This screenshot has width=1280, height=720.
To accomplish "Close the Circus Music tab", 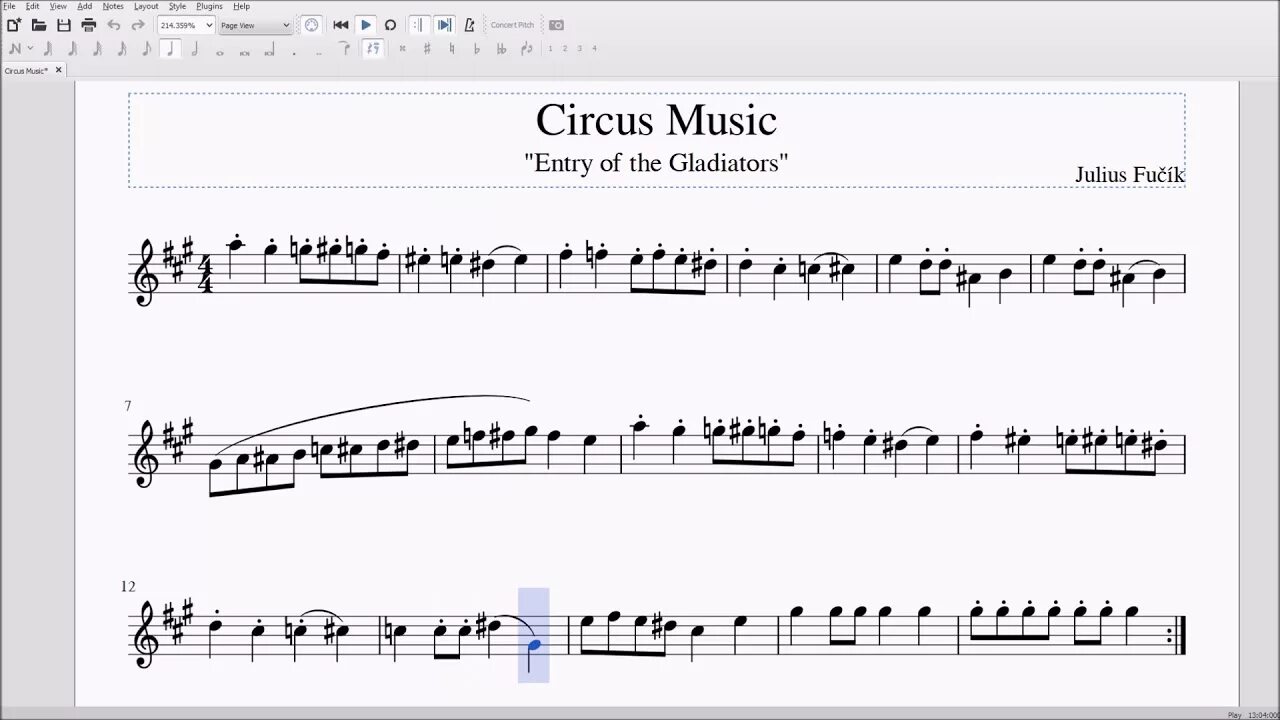I will pos(58,70).
